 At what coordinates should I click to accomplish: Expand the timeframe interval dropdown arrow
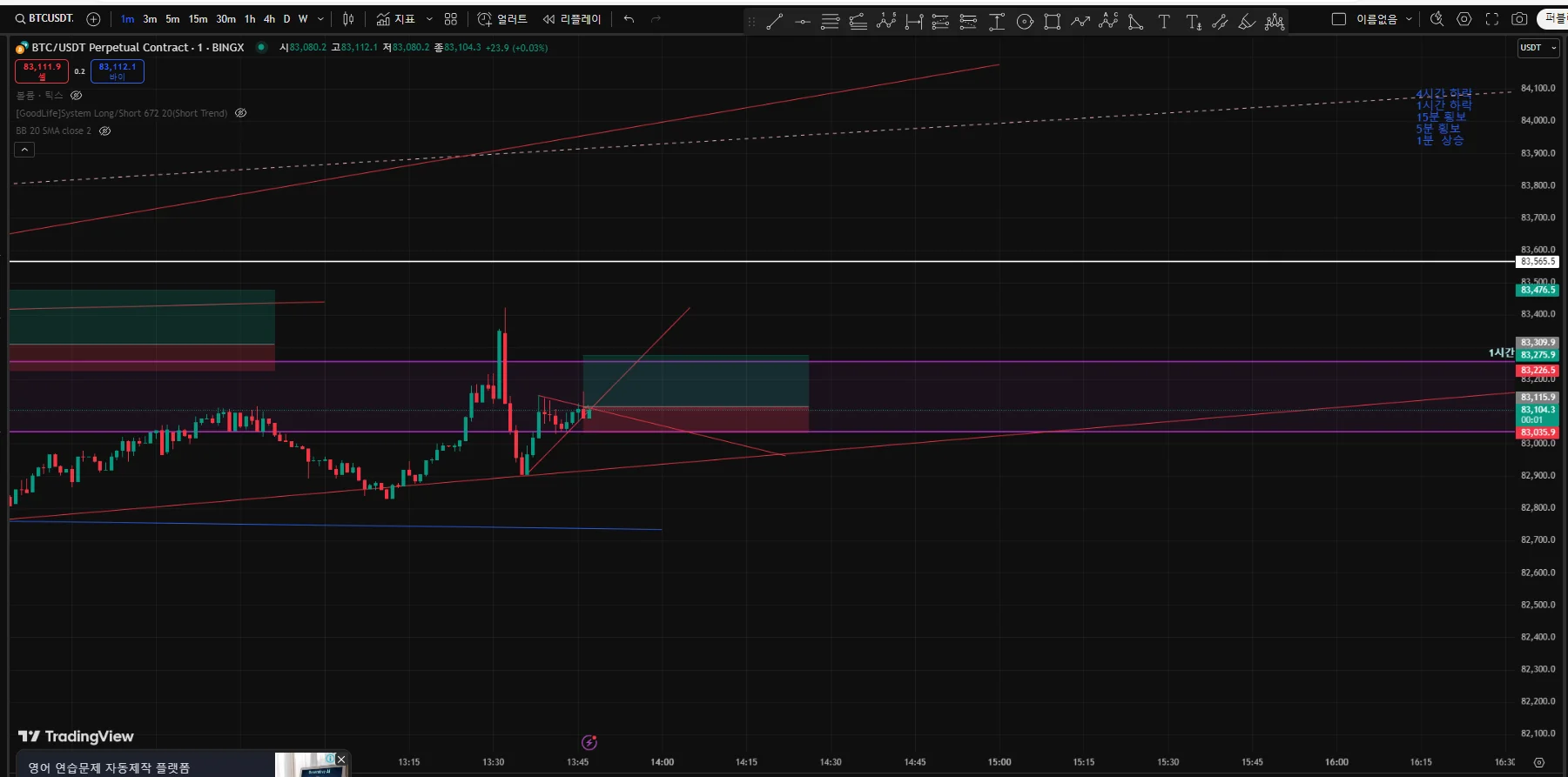tap(320, 19)
